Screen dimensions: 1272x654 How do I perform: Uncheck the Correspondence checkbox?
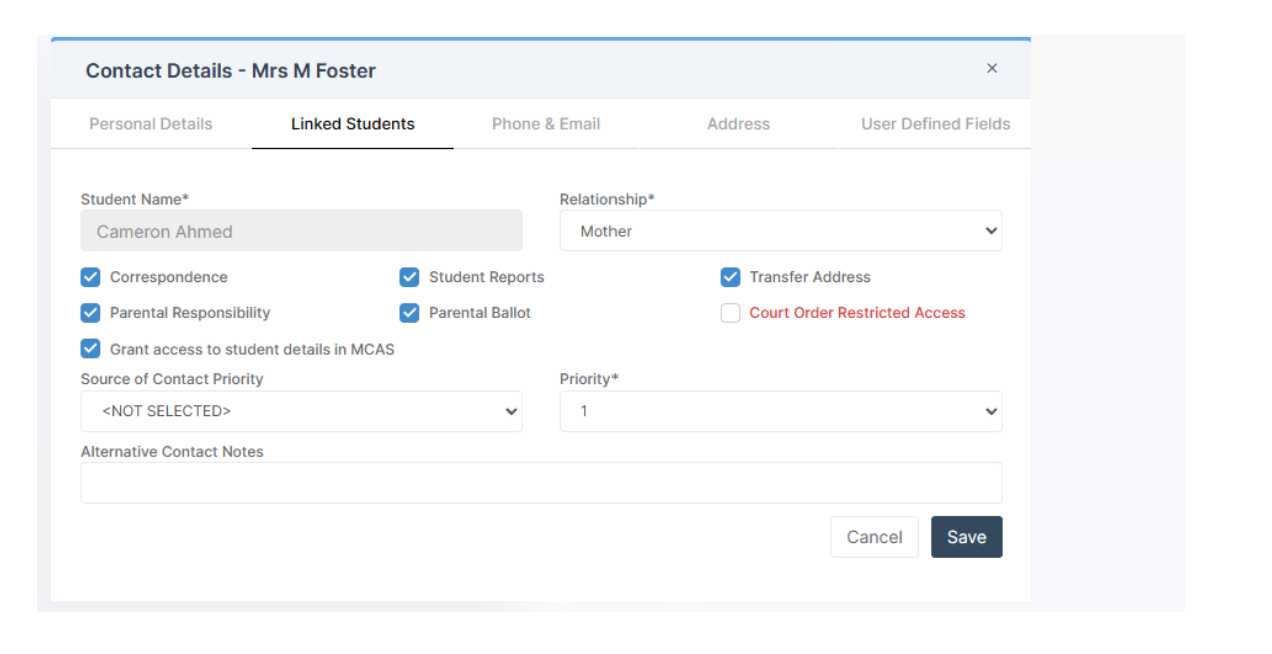[x=91, y=277]
